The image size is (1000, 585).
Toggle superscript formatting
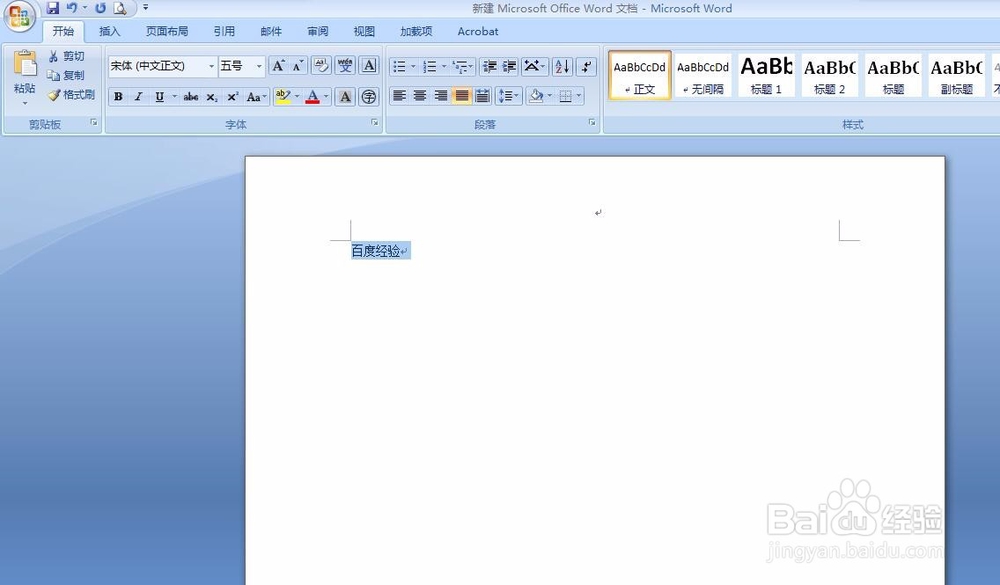pyautogui.click(x=233, y=96)
